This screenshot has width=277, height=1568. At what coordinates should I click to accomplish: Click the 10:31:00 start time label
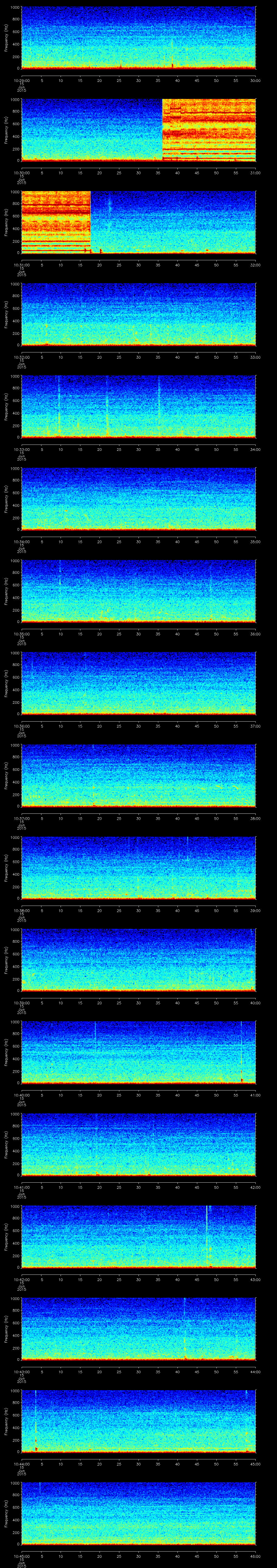[21, 265]
